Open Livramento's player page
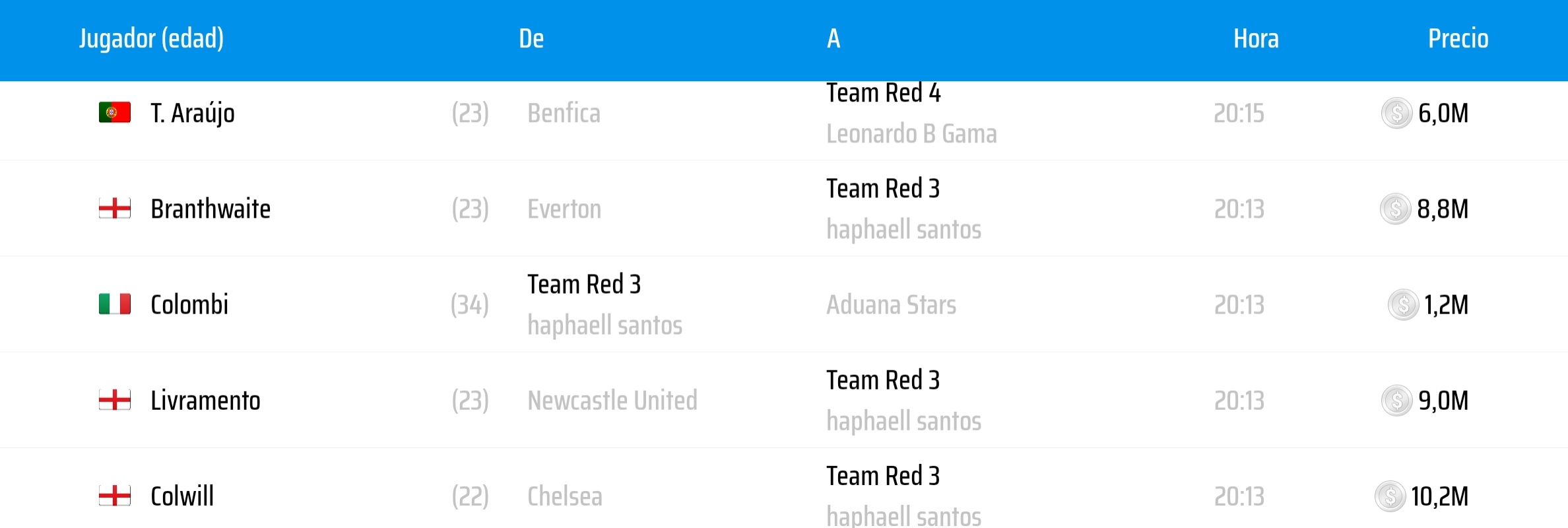The height and width of the screenshot is (528, 1568). tap(205, 401)
